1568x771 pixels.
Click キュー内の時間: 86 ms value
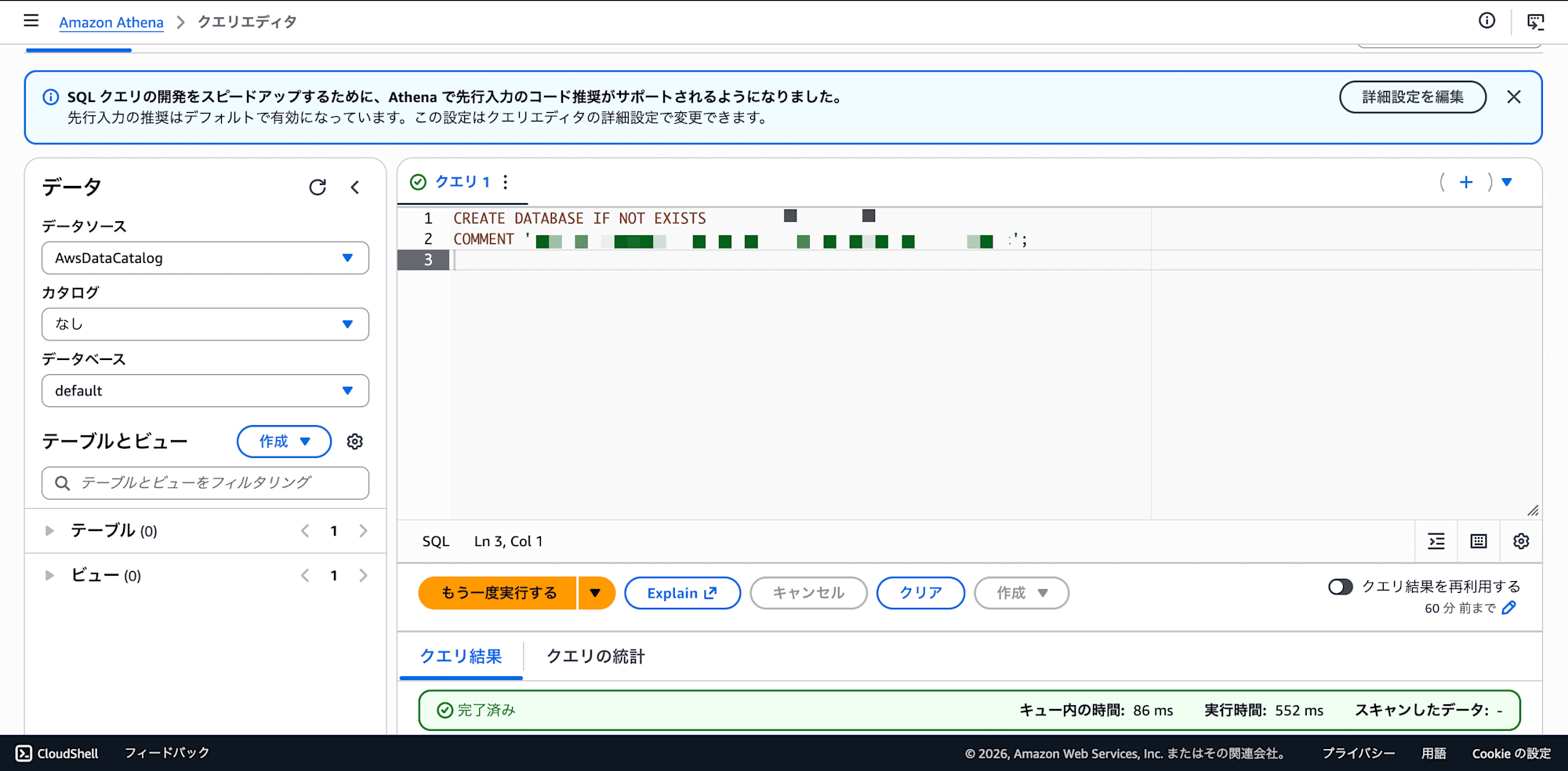(1096, 710)
